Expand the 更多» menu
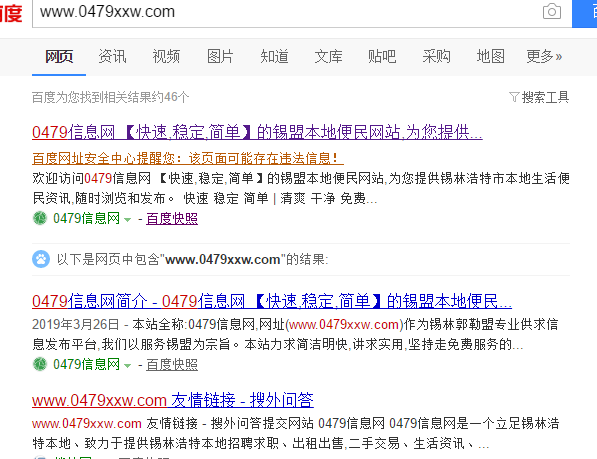Viewport: 597px width, 459px height. point(544,56)
